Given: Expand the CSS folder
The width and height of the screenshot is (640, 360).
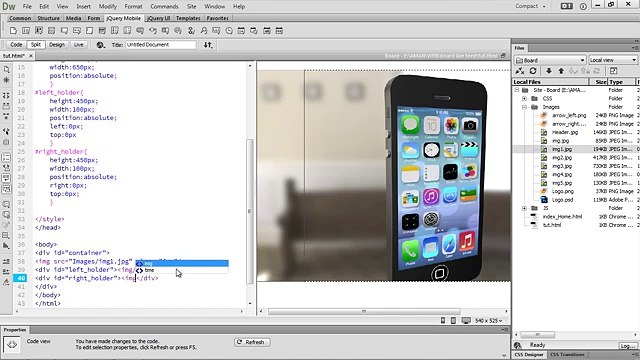Looking at the screenshot, I should pos(524,98).
